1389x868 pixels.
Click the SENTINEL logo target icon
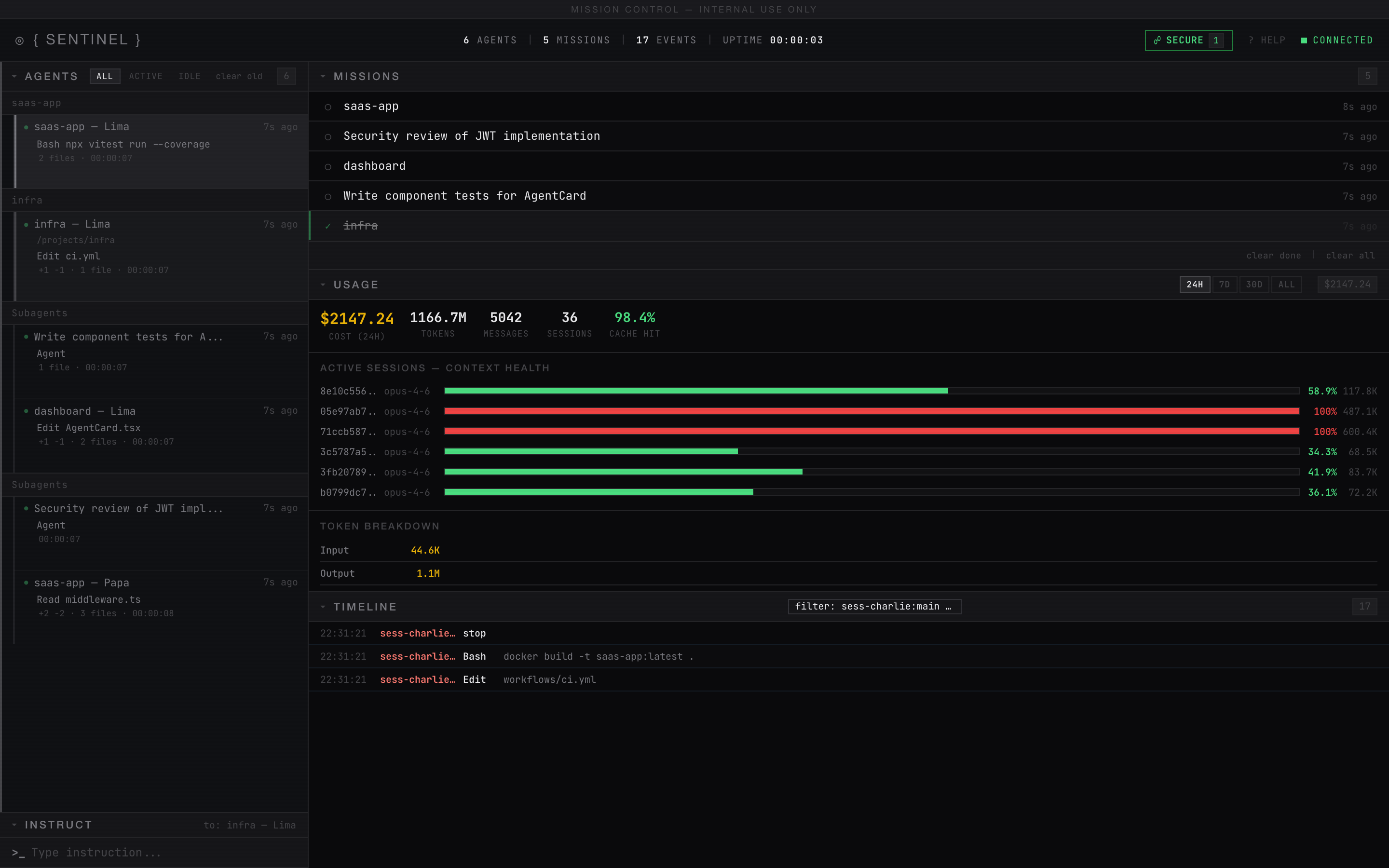click(18, 40)
